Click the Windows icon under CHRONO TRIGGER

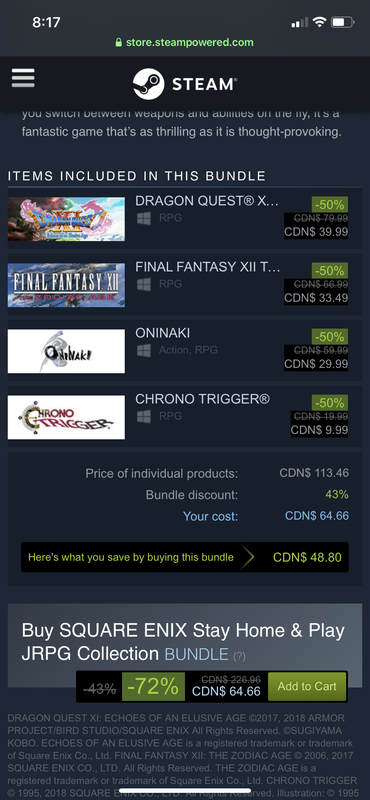[144, 416]
